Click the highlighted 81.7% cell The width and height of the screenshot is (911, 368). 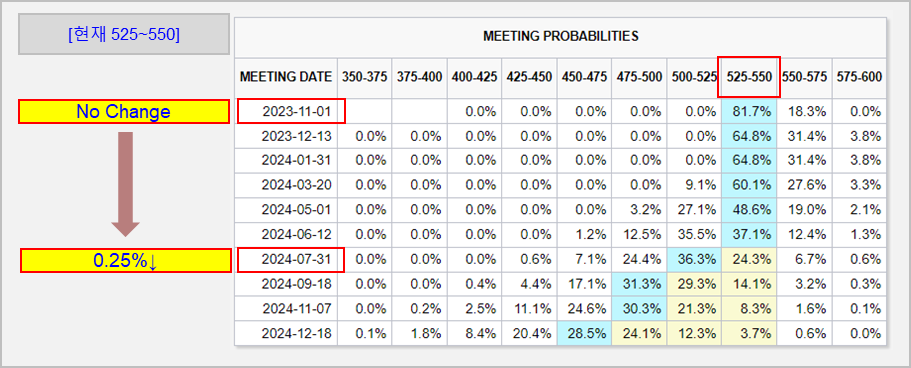click(x=749, y=111)
